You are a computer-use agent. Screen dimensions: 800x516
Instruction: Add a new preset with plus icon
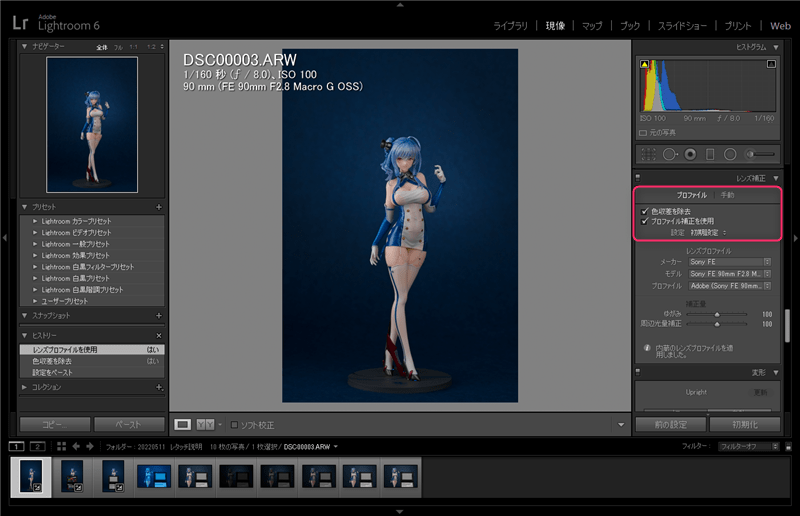(159, 207)
